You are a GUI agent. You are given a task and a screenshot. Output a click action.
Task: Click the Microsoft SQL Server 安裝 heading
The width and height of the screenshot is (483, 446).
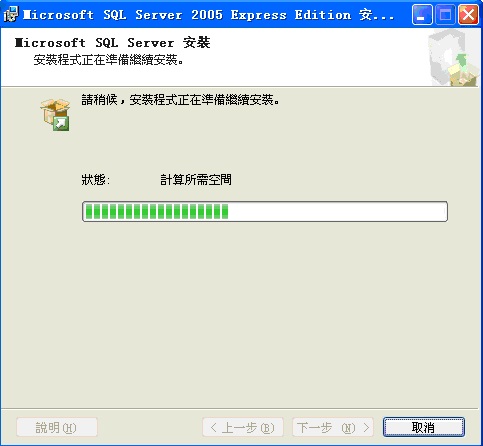tap(112, 43)
